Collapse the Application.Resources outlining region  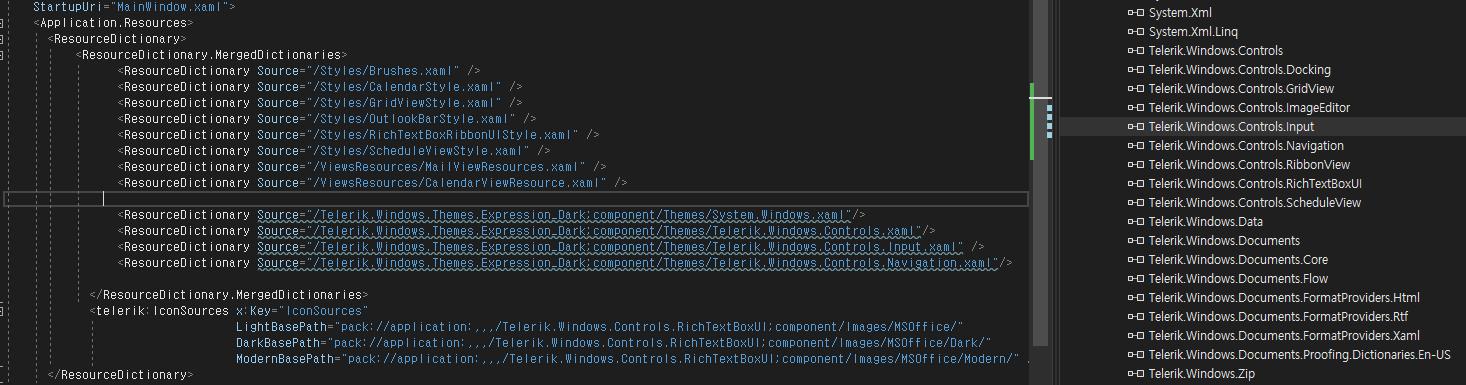click(x=1, y=22)
